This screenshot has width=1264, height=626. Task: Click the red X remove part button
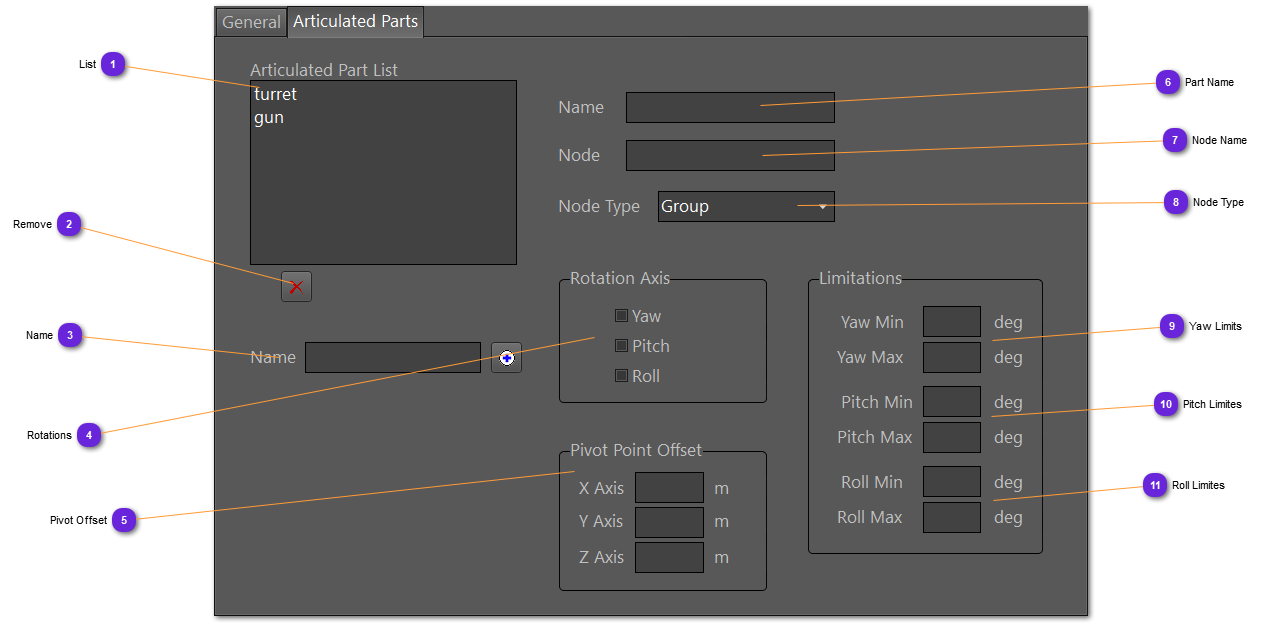pos(296,287)
